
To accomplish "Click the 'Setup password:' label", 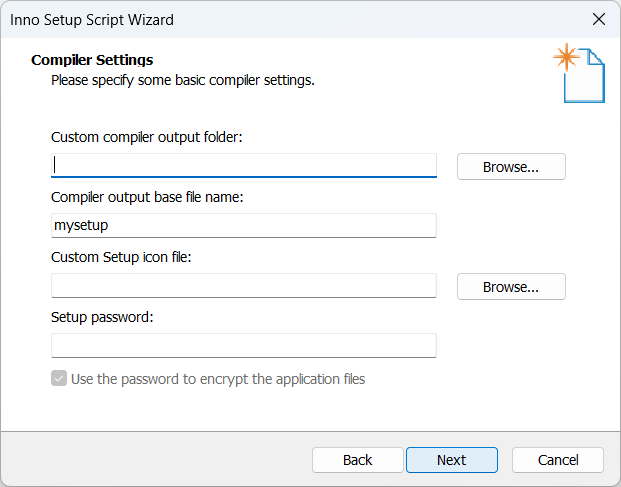I will (x=102, y=317).
